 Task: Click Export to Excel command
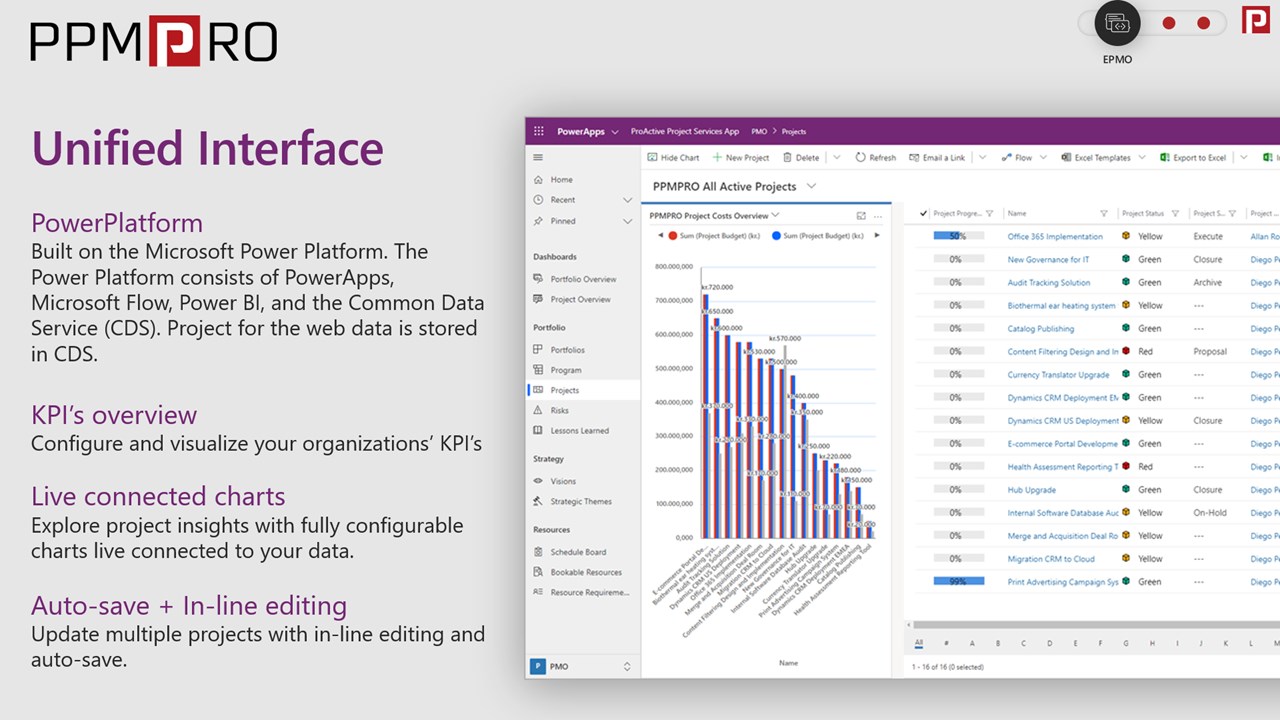[x=1193, y=157]
